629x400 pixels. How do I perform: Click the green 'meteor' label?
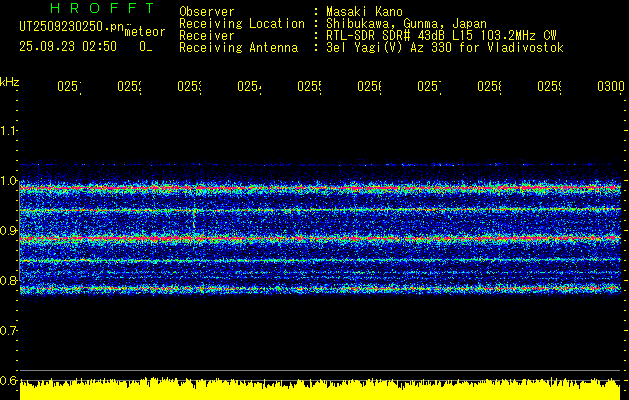point(145,32)
